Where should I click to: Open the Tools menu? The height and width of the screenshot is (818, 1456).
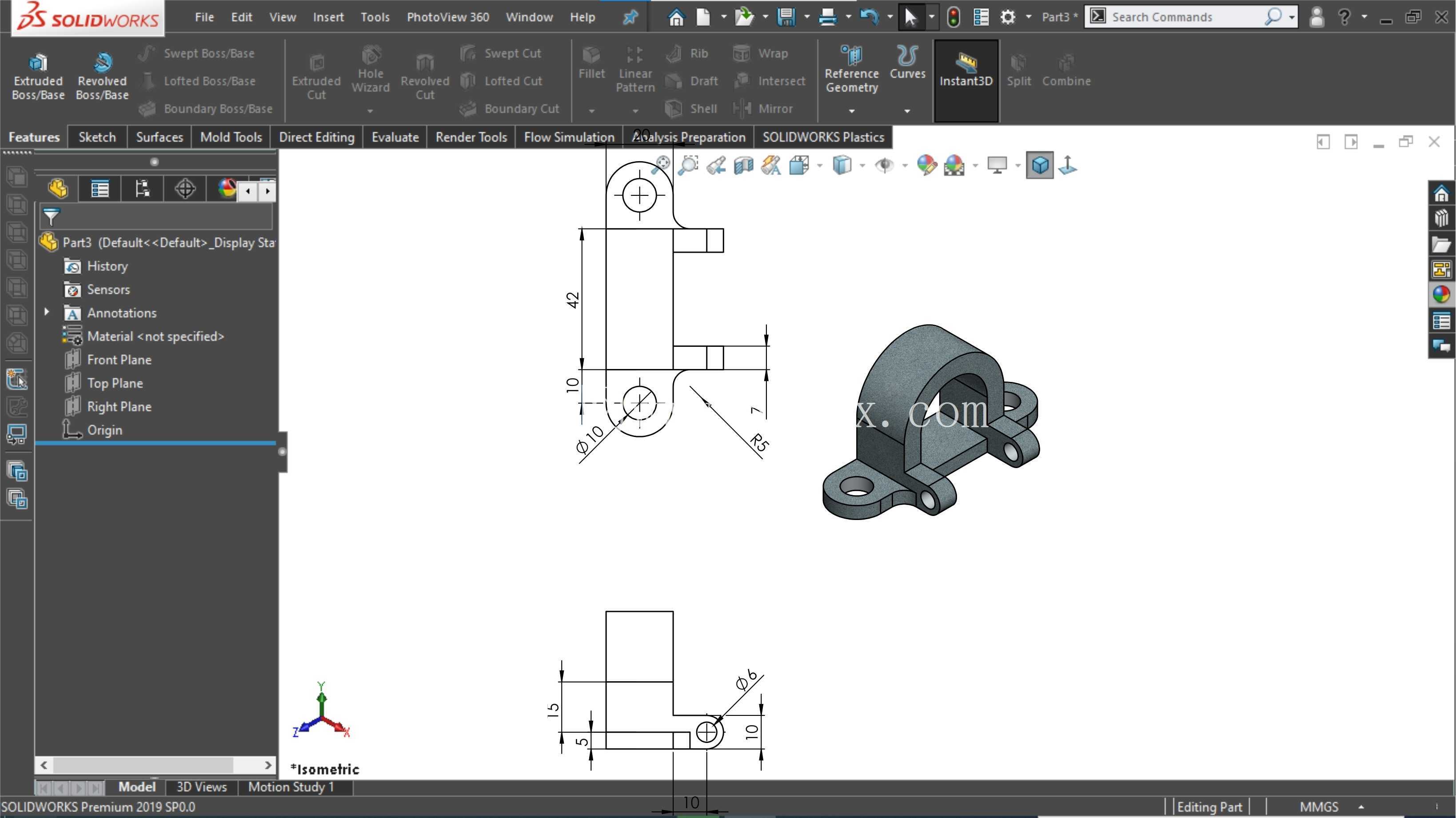click(x=375, y=17)
